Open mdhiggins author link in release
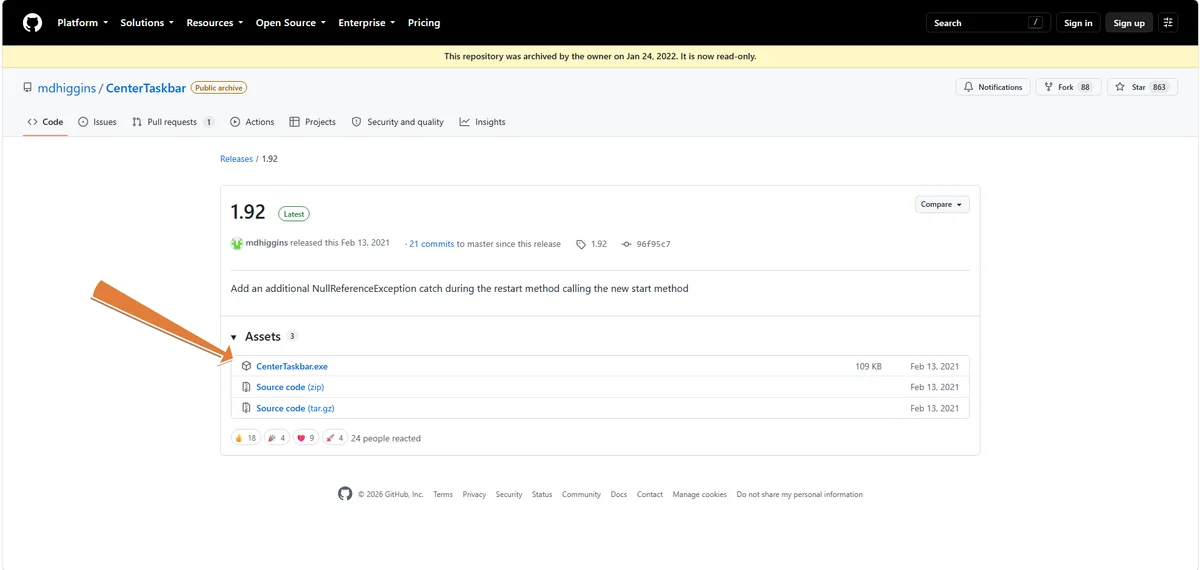Viewport: 1200px width, 570px height. click(x=268, y=244)
